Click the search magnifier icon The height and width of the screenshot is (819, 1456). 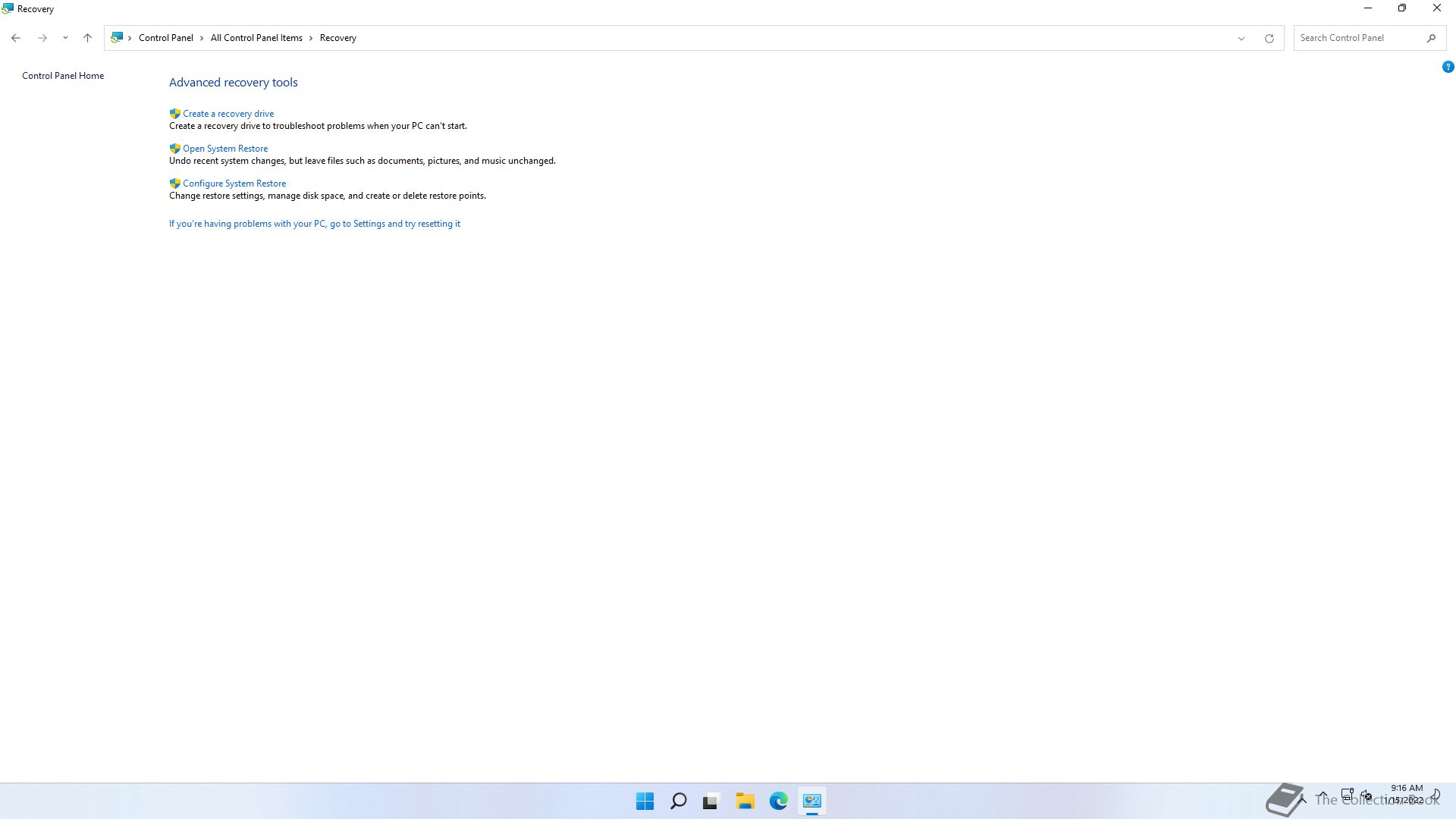1431,38
